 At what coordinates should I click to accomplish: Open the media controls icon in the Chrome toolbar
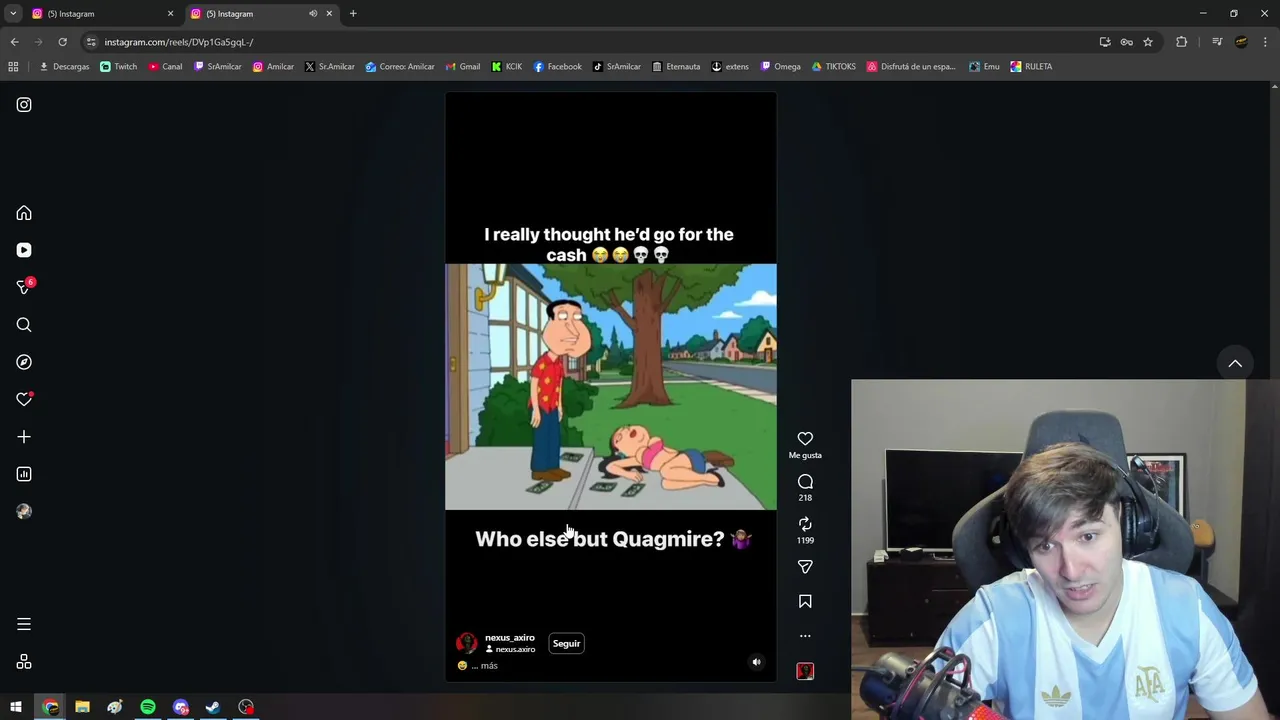pyautogui.click(x=1217, y=42)
